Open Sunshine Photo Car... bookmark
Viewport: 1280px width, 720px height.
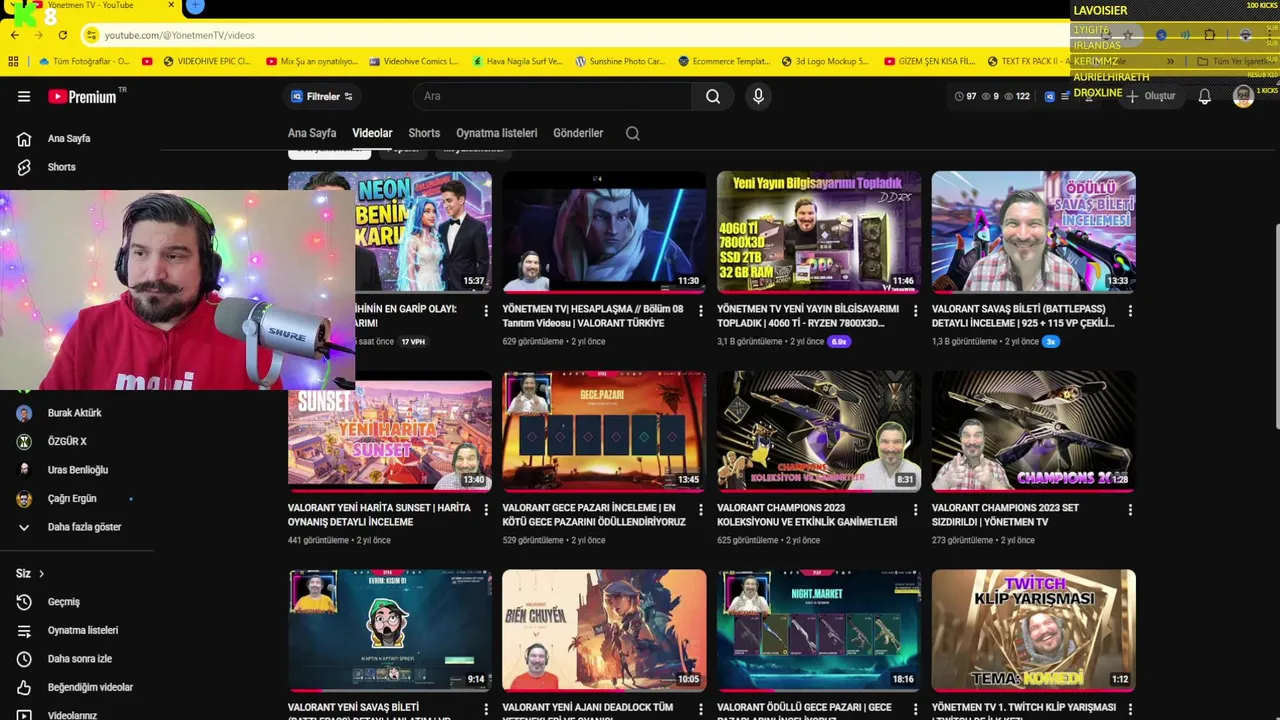click(620, 61)
